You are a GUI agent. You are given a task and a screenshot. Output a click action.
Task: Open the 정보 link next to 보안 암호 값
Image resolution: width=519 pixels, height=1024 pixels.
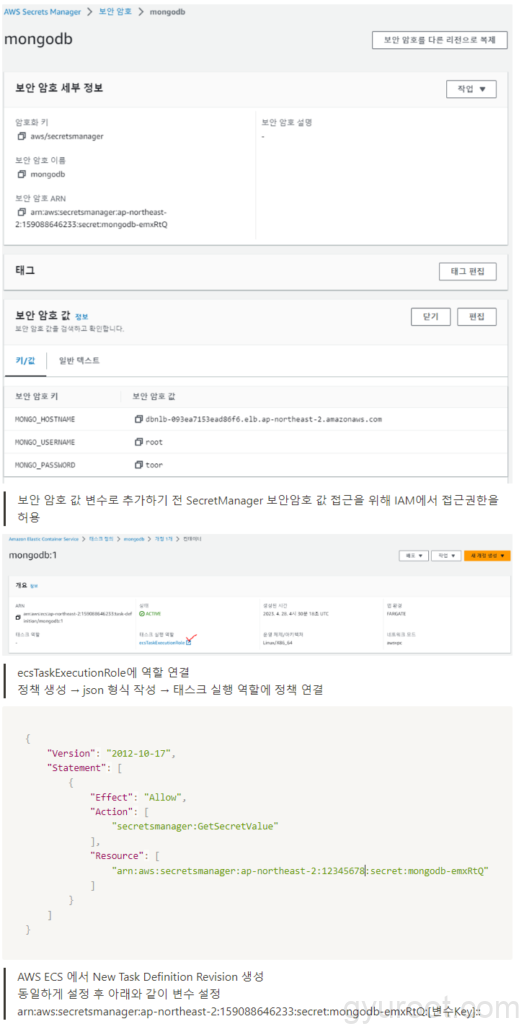coord(82,316)
